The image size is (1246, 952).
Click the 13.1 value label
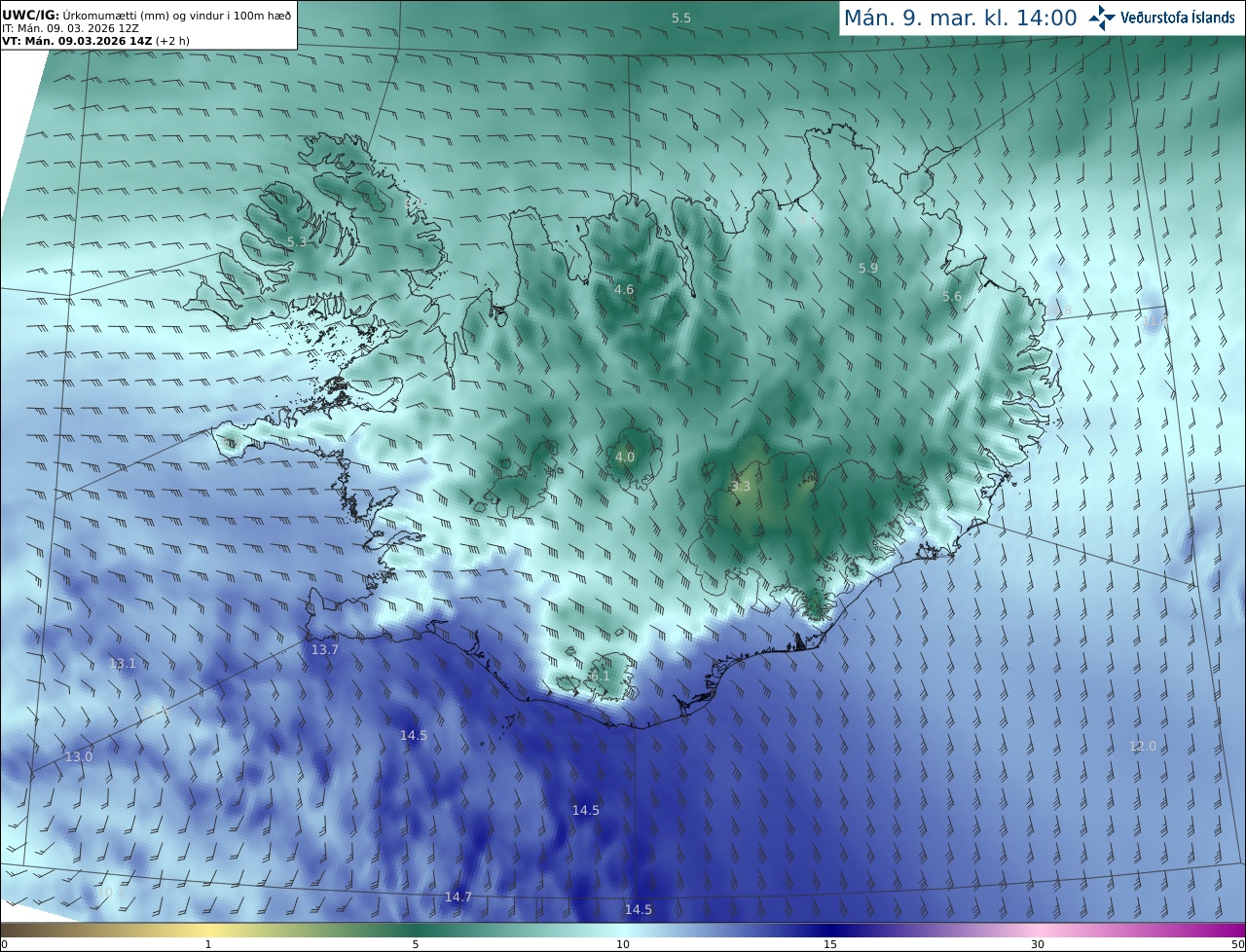pos(123,664)
